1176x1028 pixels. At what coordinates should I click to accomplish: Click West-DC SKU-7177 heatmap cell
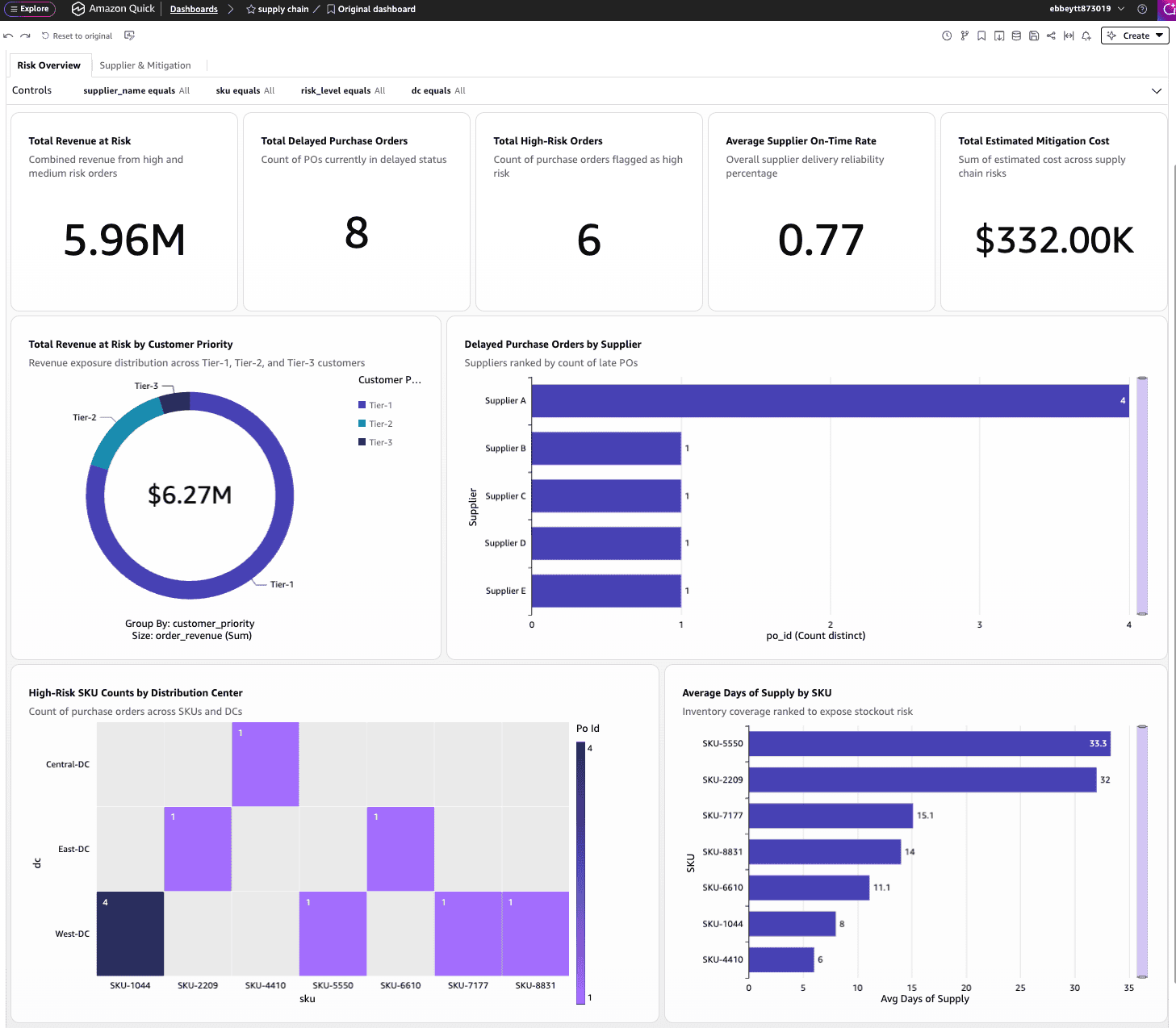pyautogui.click(x=468, y=934)
